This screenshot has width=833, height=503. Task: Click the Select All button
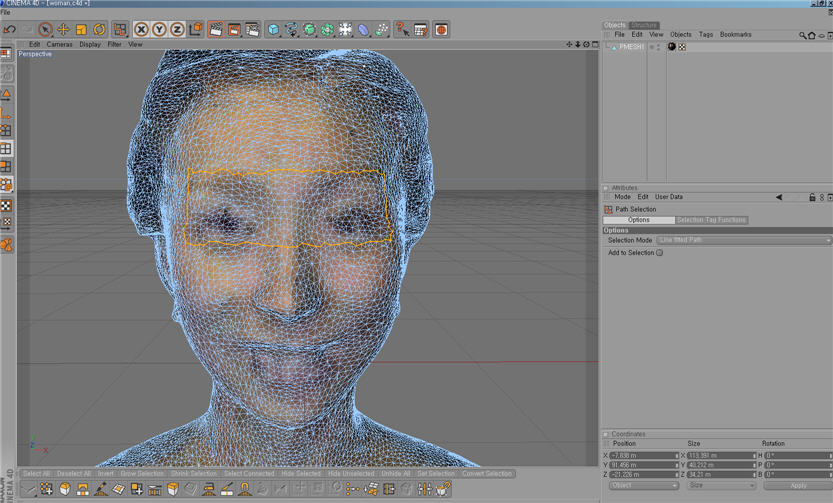click(36, 473)
